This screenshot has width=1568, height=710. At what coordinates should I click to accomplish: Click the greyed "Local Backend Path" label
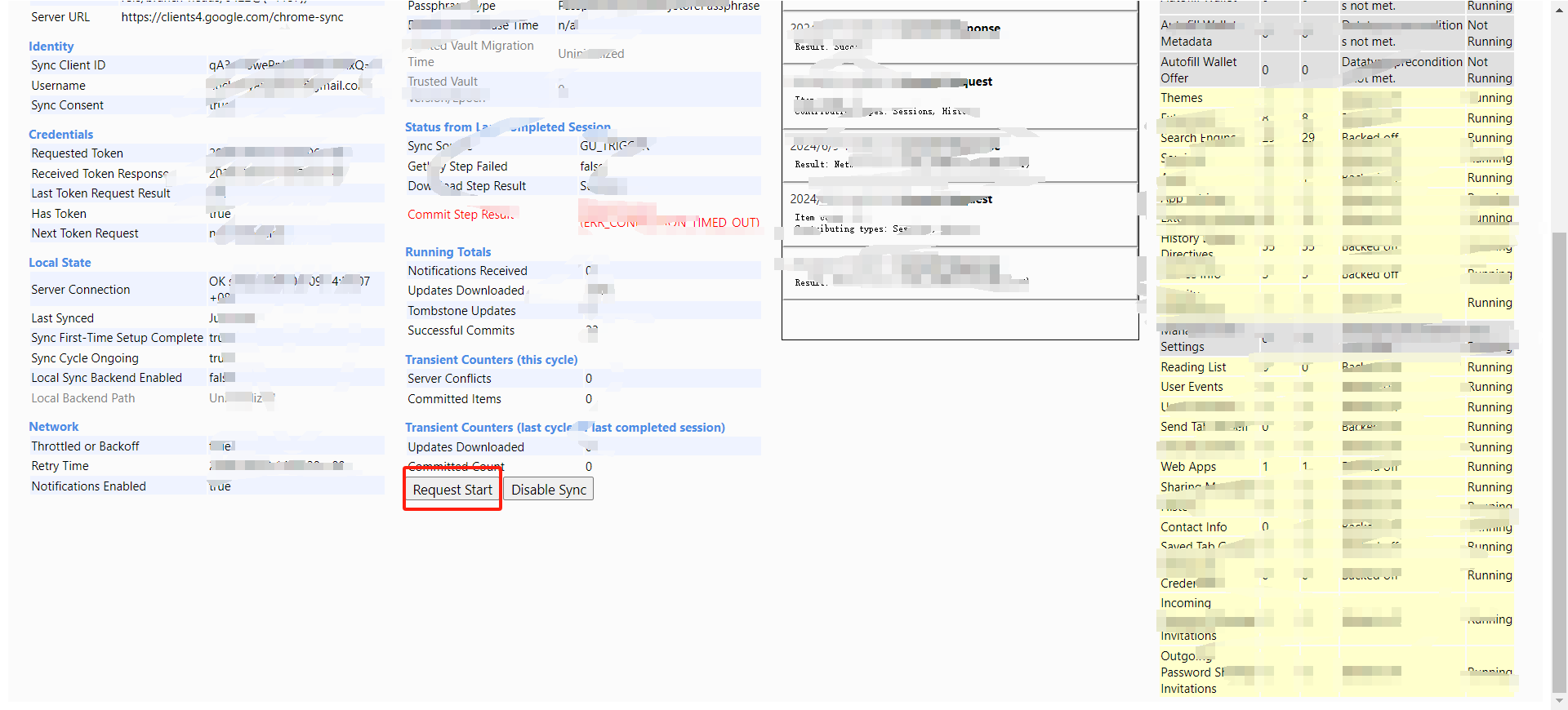pos(83,398)
